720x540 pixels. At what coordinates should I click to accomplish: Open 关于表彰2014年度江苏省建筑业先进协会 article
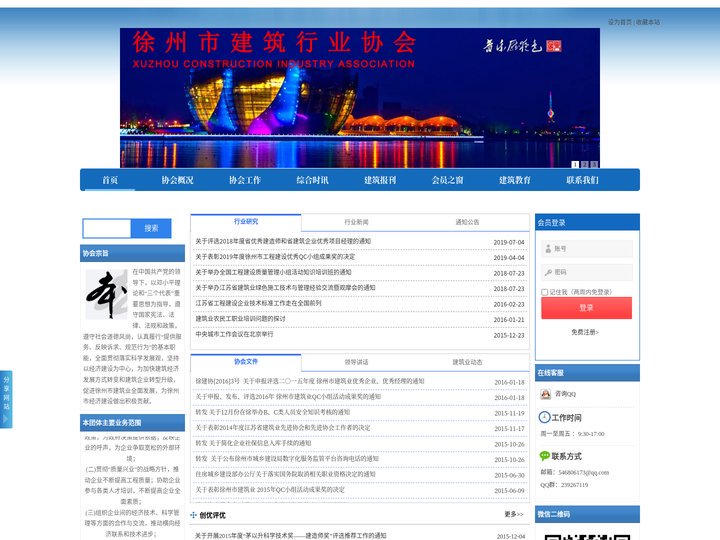(x=283, y=428)
